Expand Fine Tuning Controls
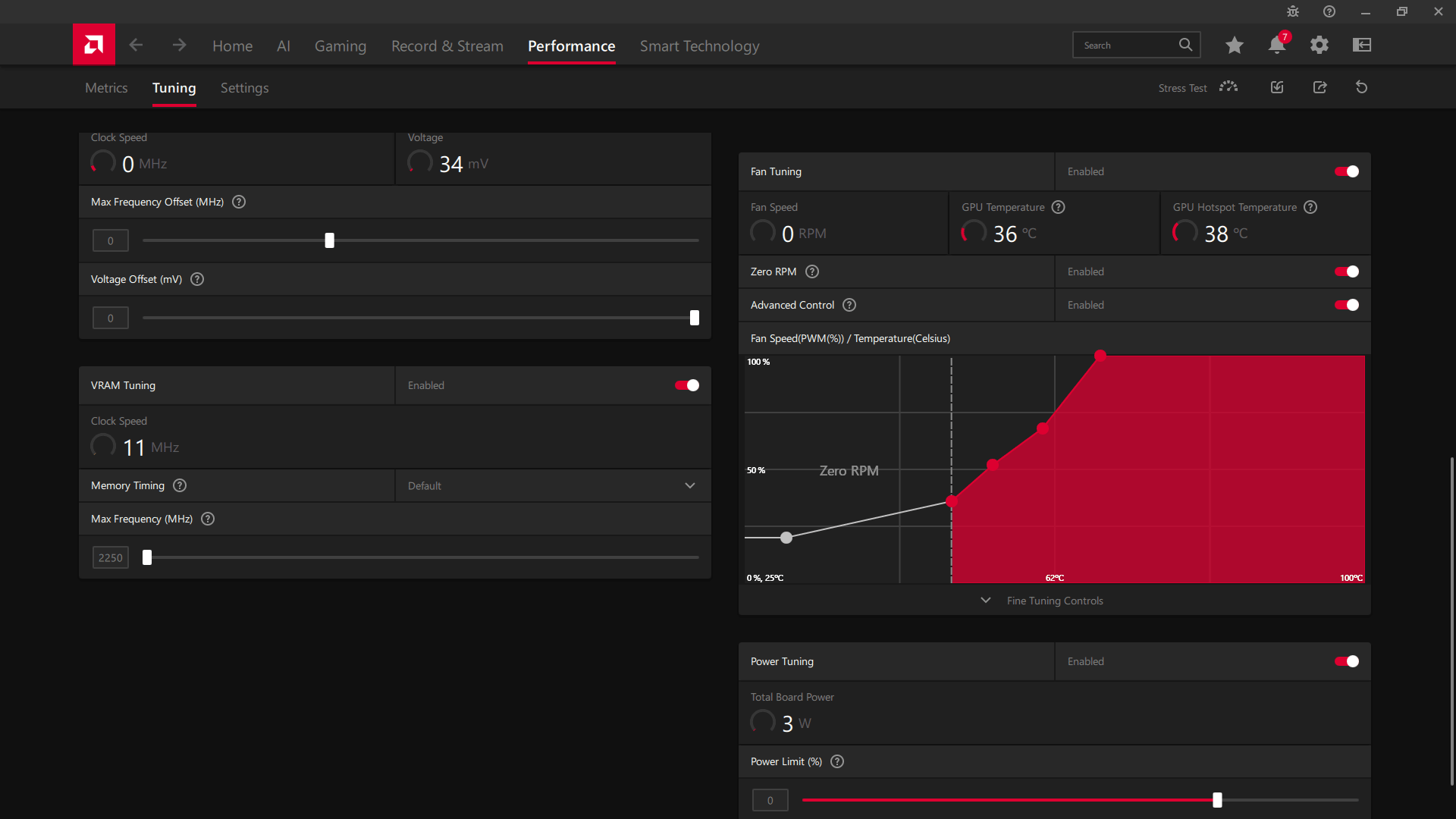 (1054, 601)
